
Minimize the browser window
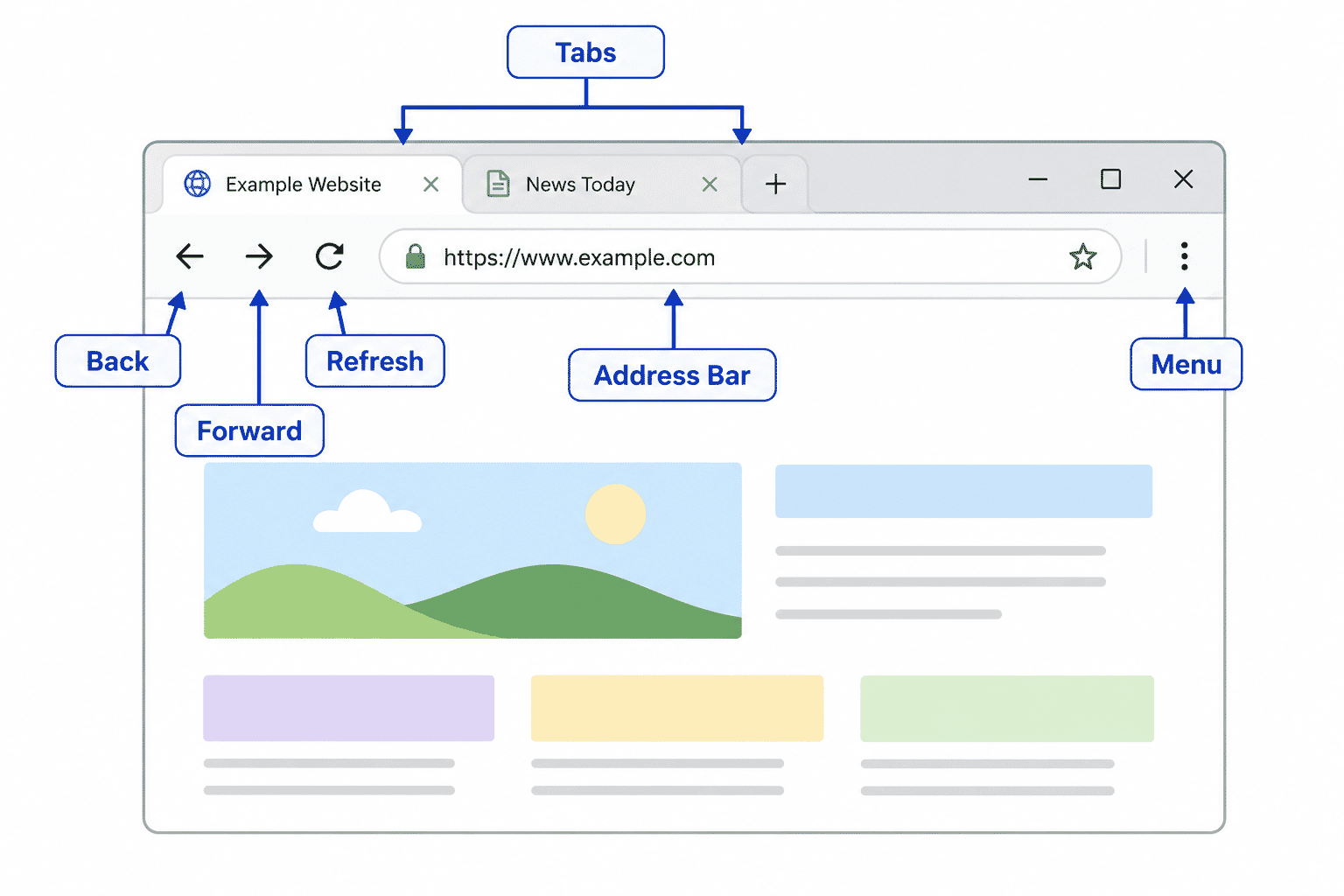pyautogui.click(x=1039, y=179)
